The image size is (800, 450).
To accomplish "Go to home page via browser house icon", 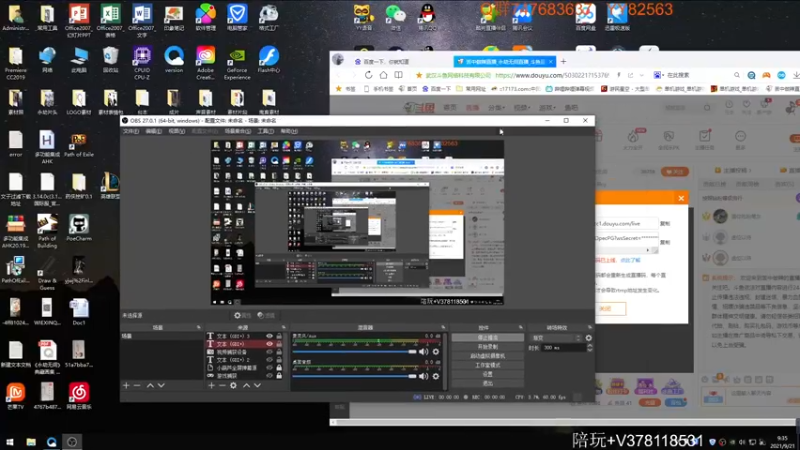I will click(x=383, y=75).
